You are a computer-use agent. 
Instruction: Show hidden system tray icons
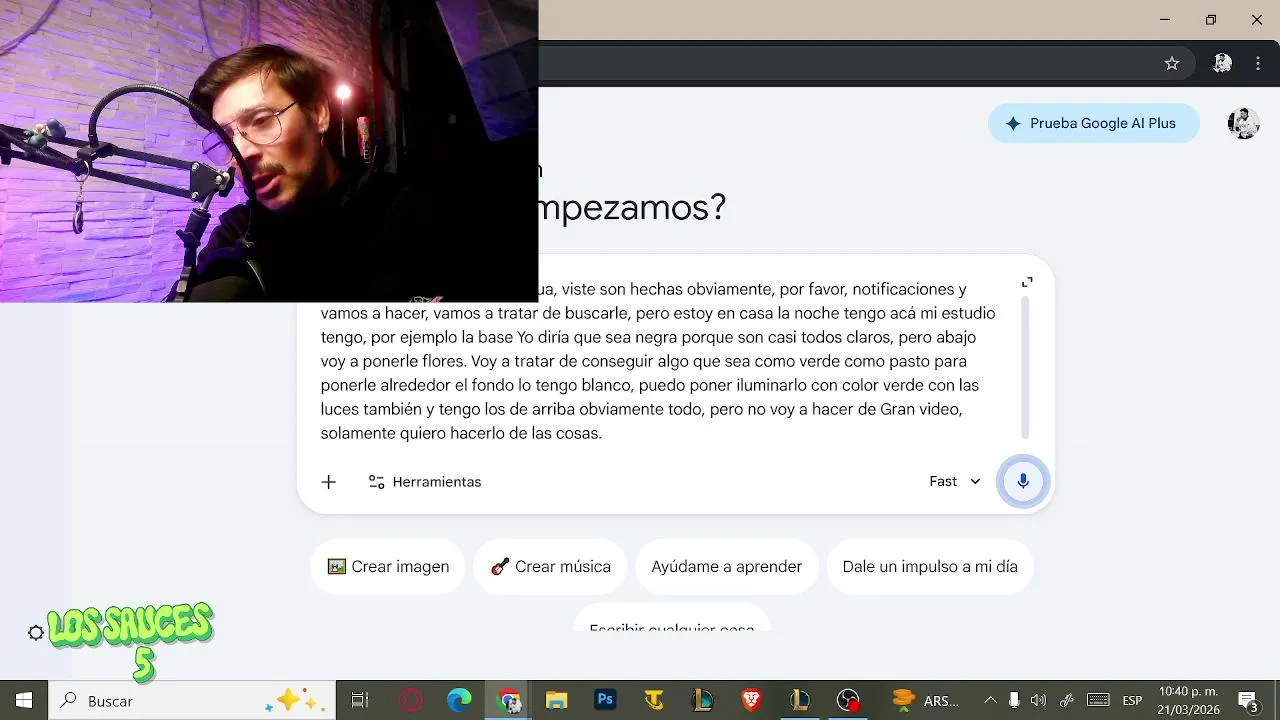click(x=990, y=701)
